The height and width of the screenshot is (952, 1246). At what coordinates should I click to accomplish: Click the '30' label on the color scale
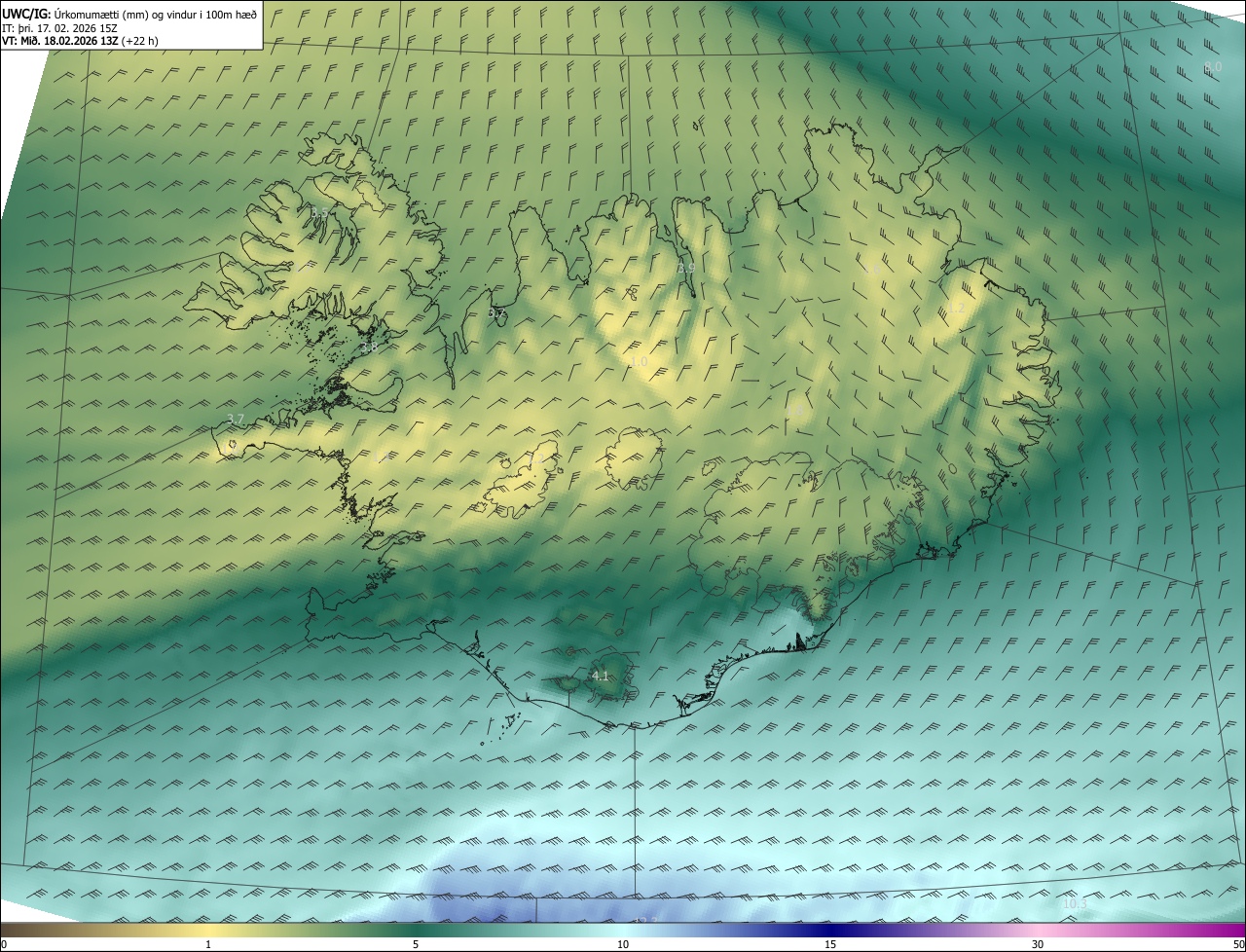point(1038,944)
